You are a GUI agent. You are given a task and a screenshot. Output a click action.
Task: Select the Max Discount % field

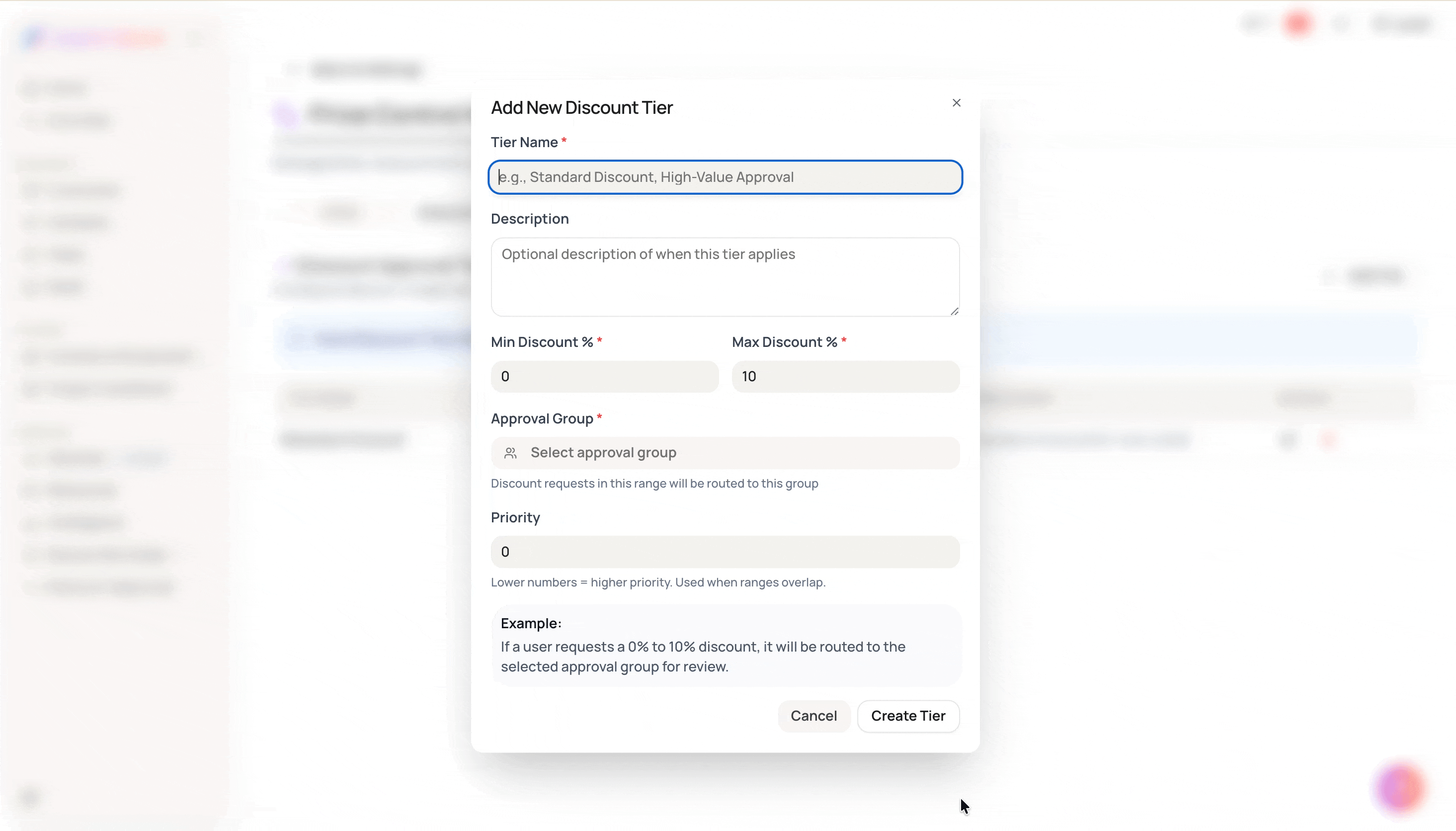[846, 376]
